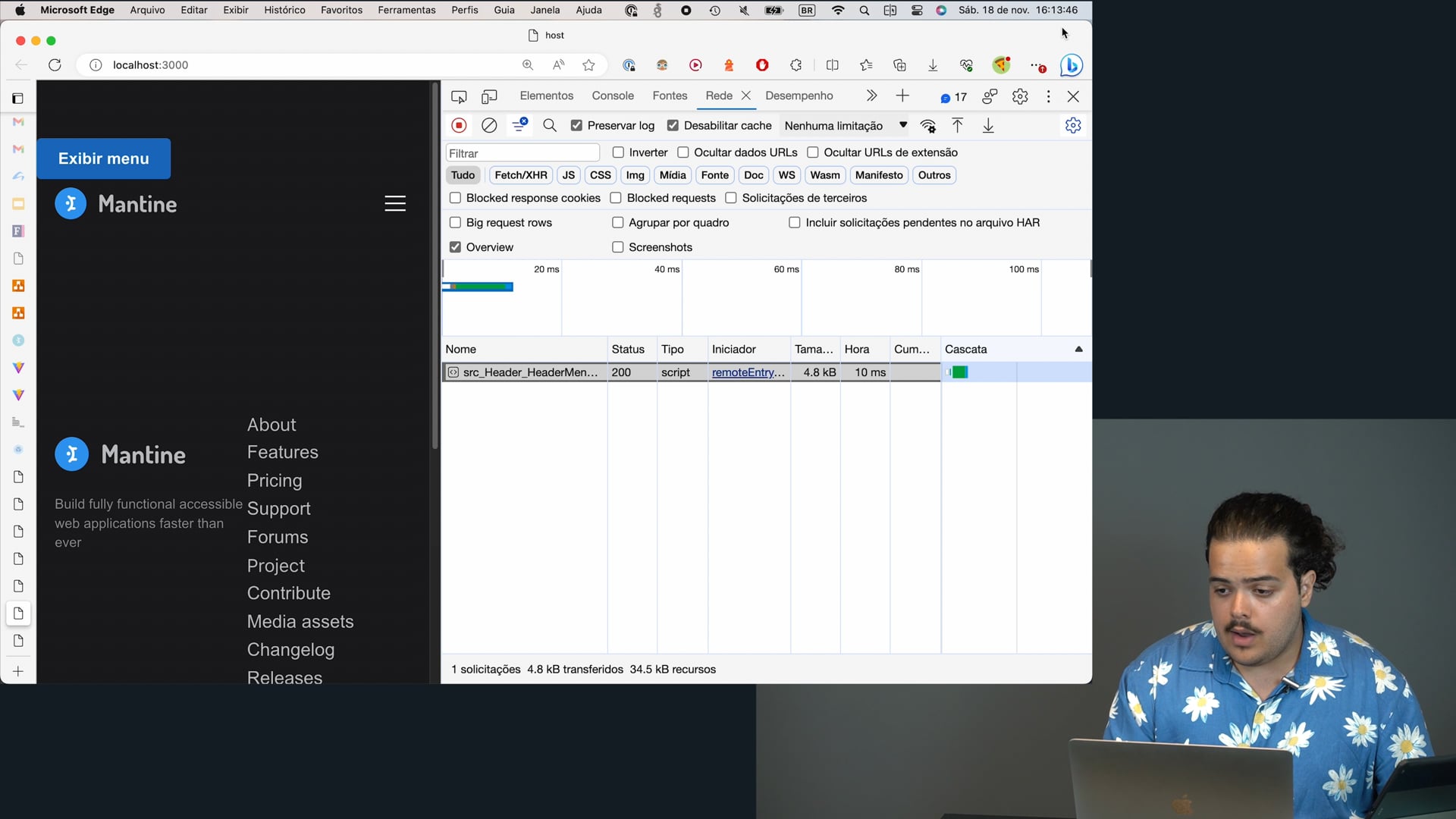Clear the network log with the clear icon
This screenshot has height=819, width=1456.
click(489, 125)
